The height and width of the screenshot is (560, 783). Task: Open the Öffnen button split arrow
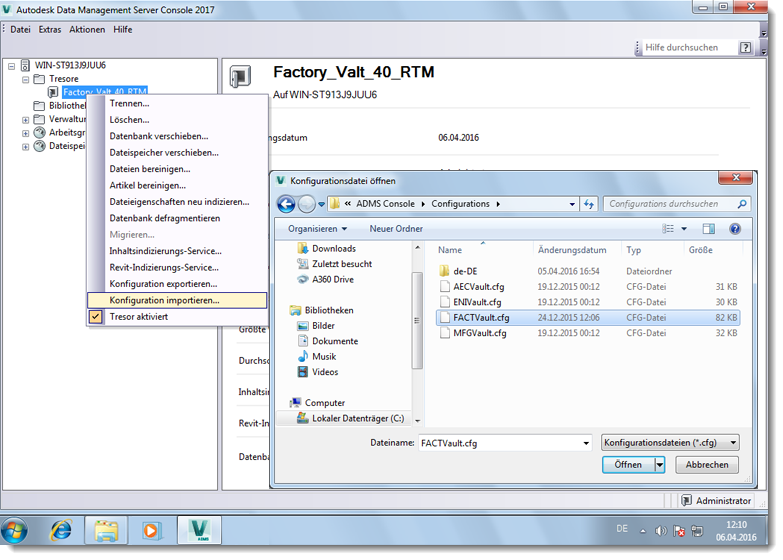click(660, 465)
